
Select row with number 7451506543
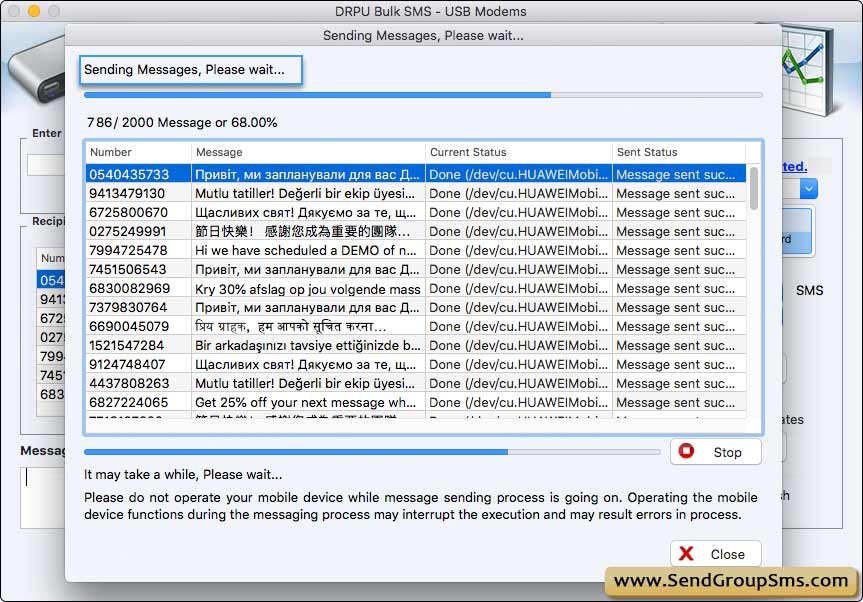point(416,270)
